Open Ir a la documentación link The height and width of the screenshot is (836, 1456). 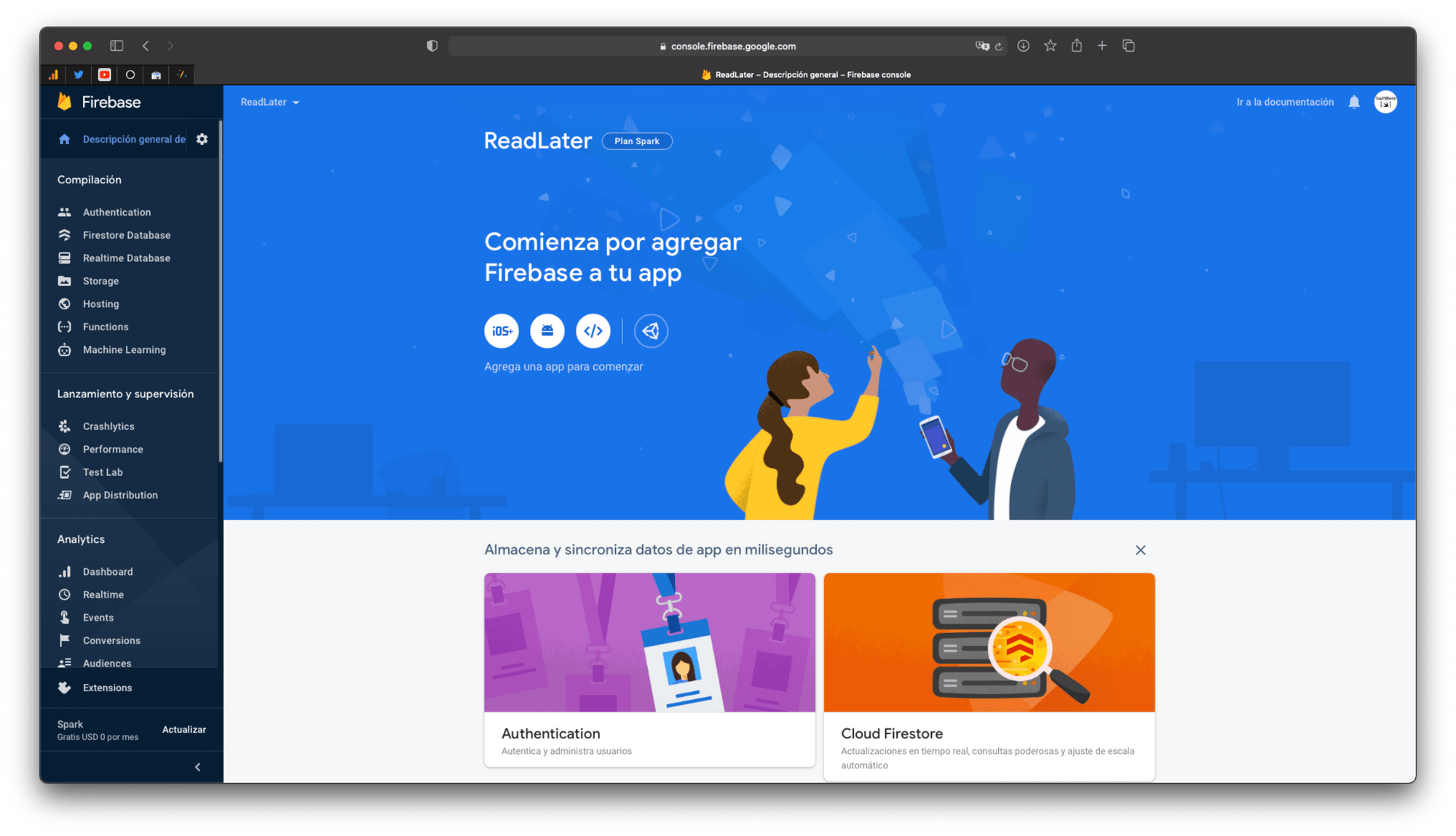coord(1285,103)
